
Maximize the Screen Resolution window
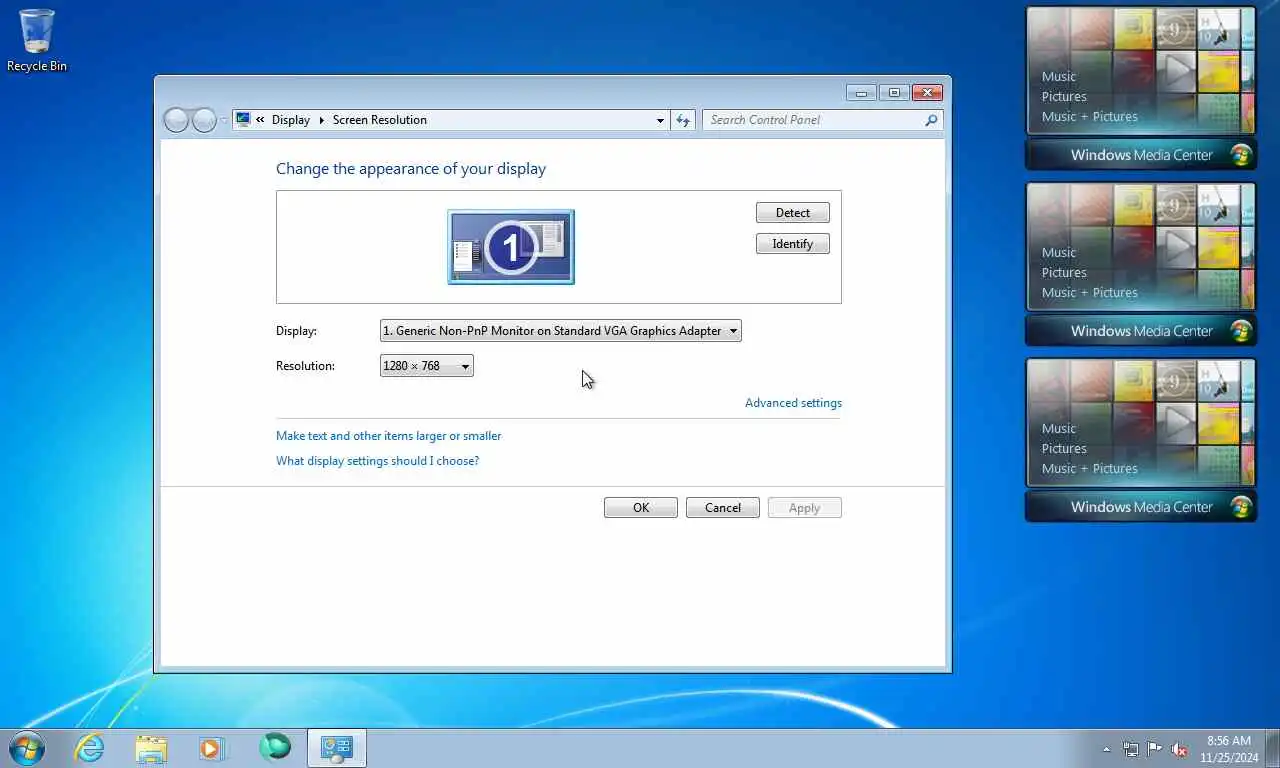894,93
